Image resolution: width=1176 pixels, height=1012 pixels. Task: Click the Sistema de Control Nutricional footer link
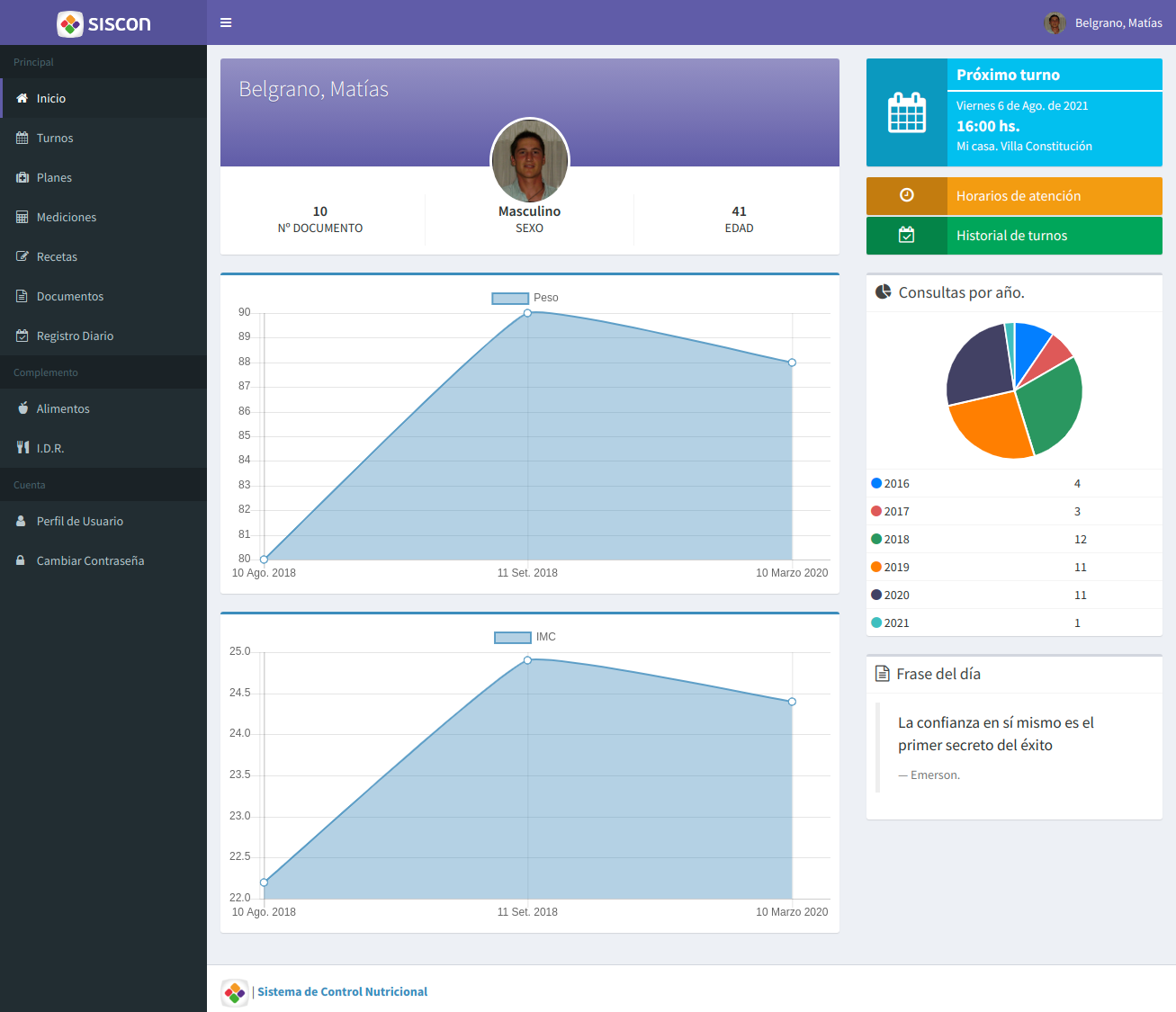342,991
